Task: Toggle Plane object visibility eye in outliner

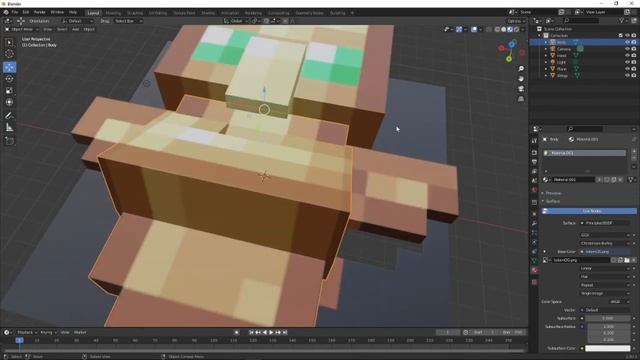Action: tap(627, 69)
